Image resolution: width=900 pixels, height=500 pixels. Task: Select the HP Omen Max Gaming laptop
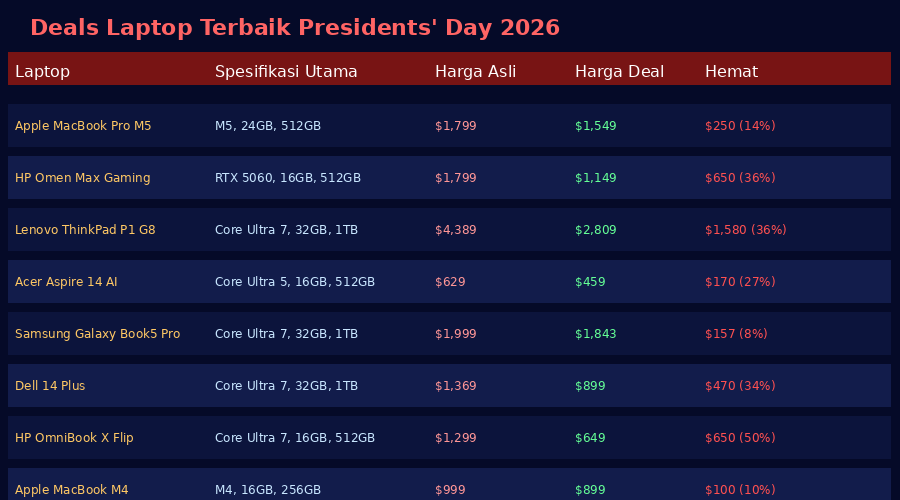(82, 178)
